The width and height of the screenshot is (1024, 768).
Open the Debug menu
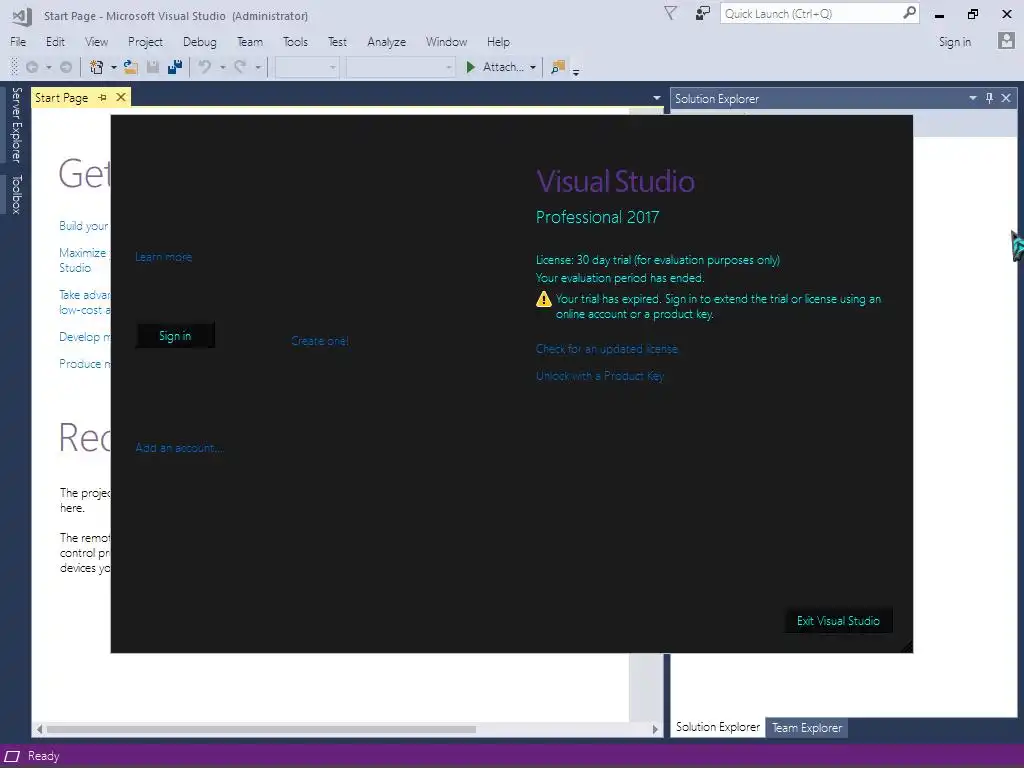pyautogui.click(x=200, y=42)
